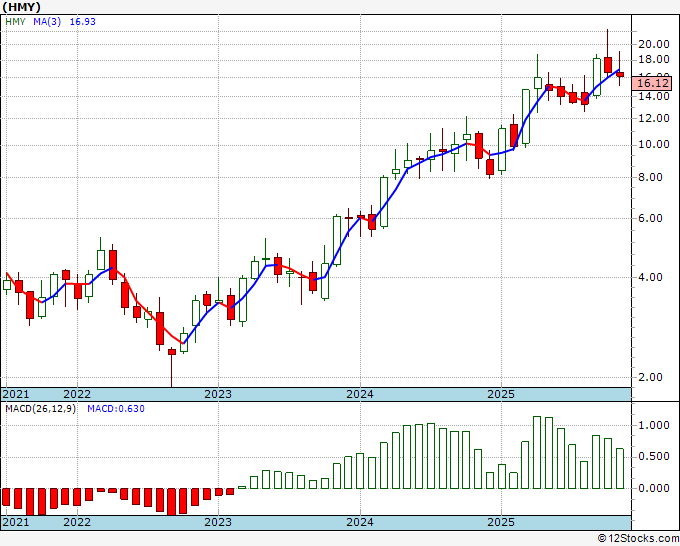680x546 pixels.
Task: Click the MACD:0.630 value label
Action: [116, 409]
